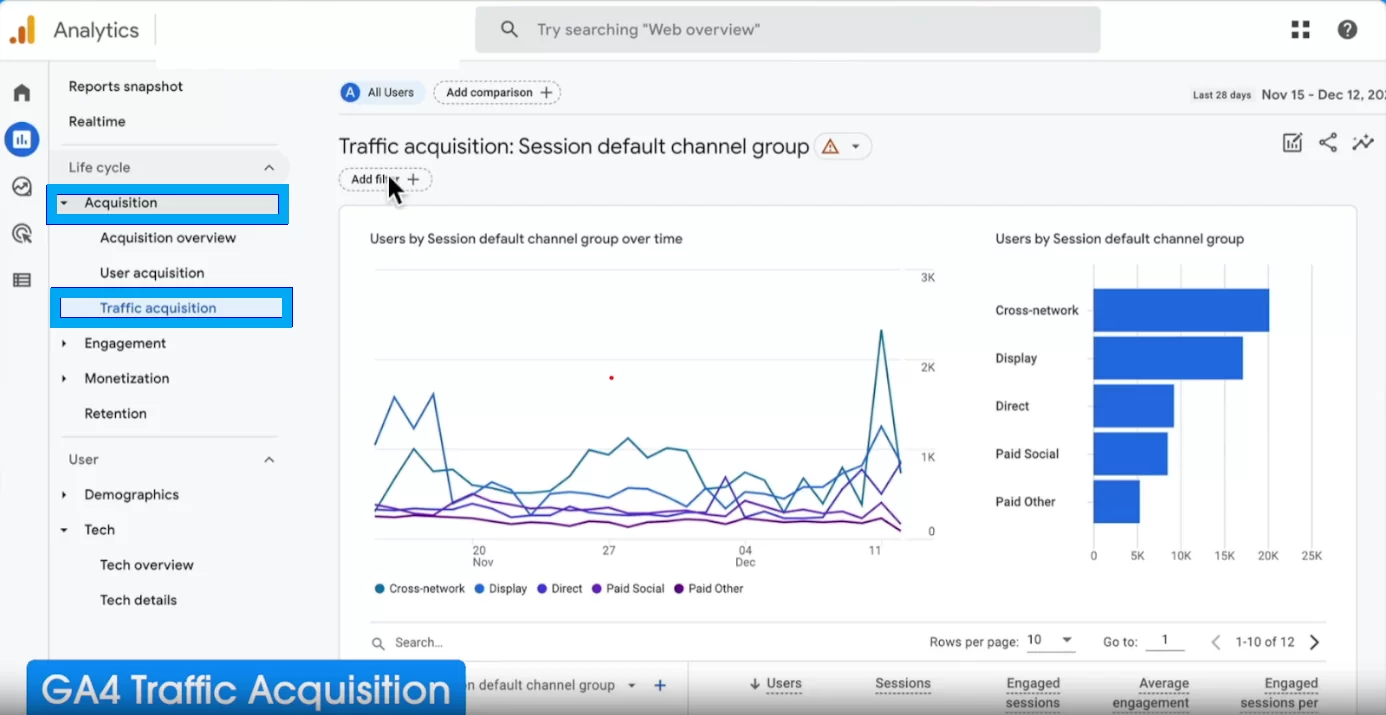The height and width of the screenshot is (715, 1386).
Task: Open Reports snapshot
Action: pyautogui.click(x=126, y=87)
